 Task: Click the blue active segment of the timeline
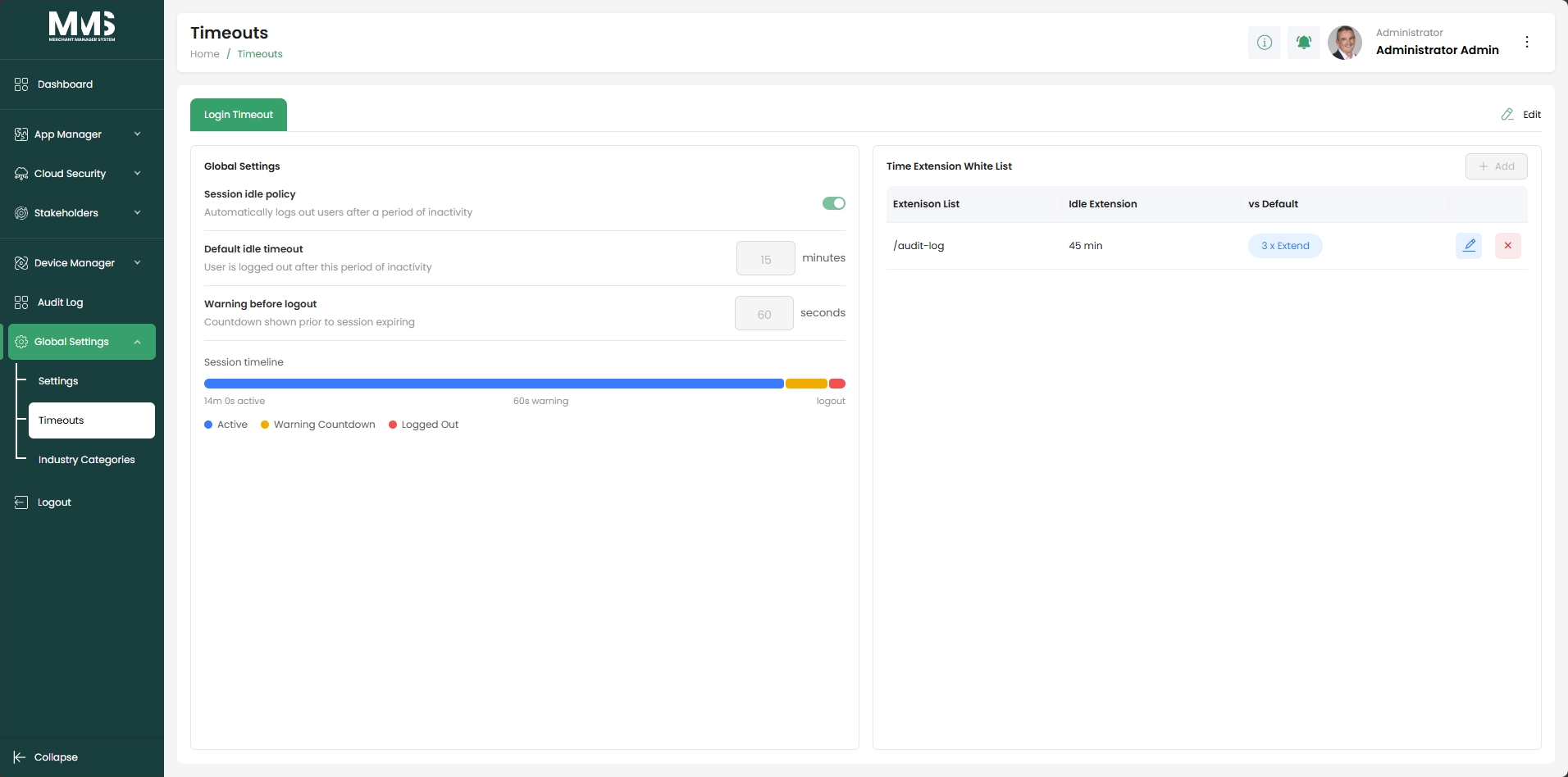click(494, 384)
